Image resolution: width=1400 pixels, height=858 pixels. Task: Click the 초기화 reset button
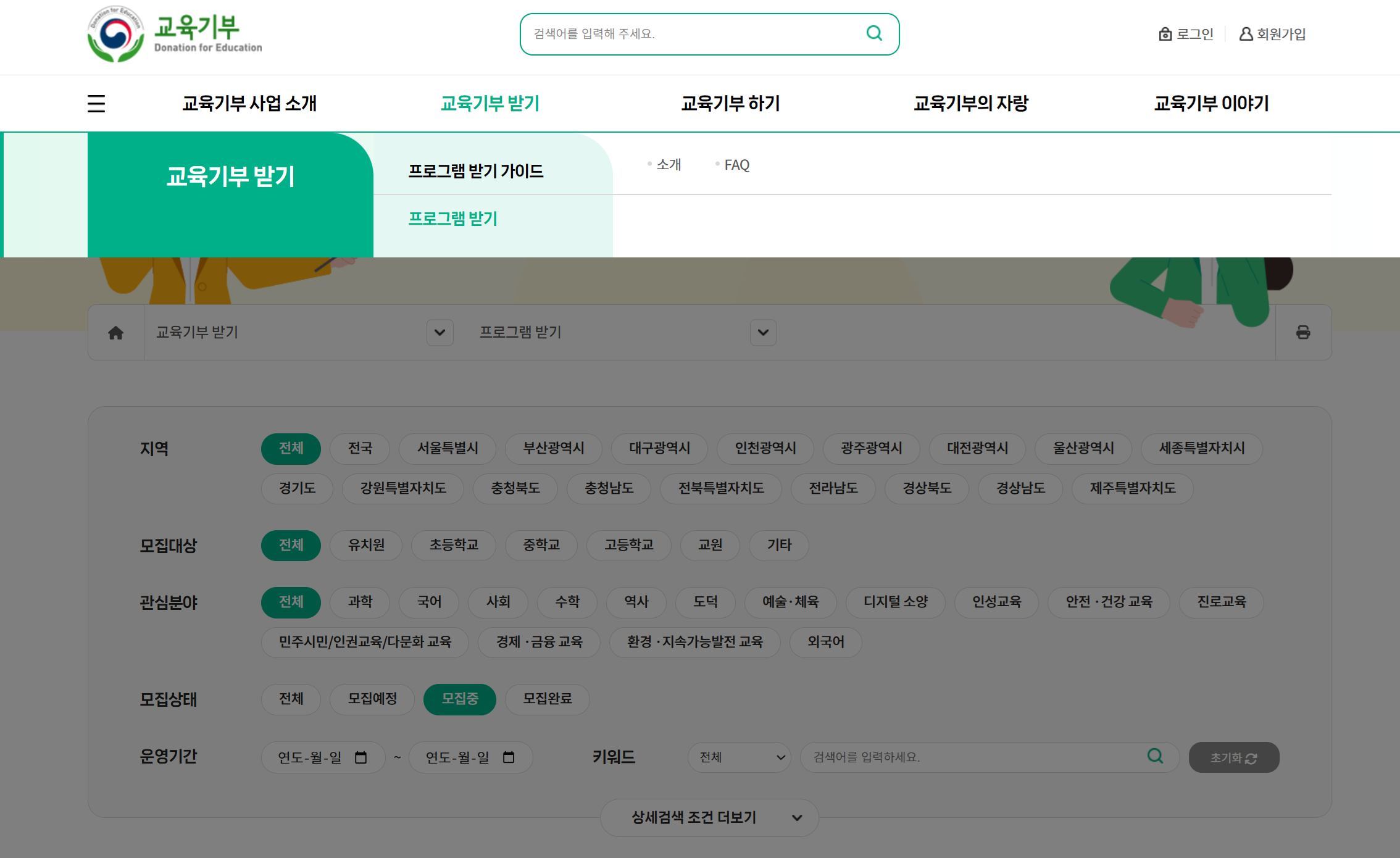1233,757
